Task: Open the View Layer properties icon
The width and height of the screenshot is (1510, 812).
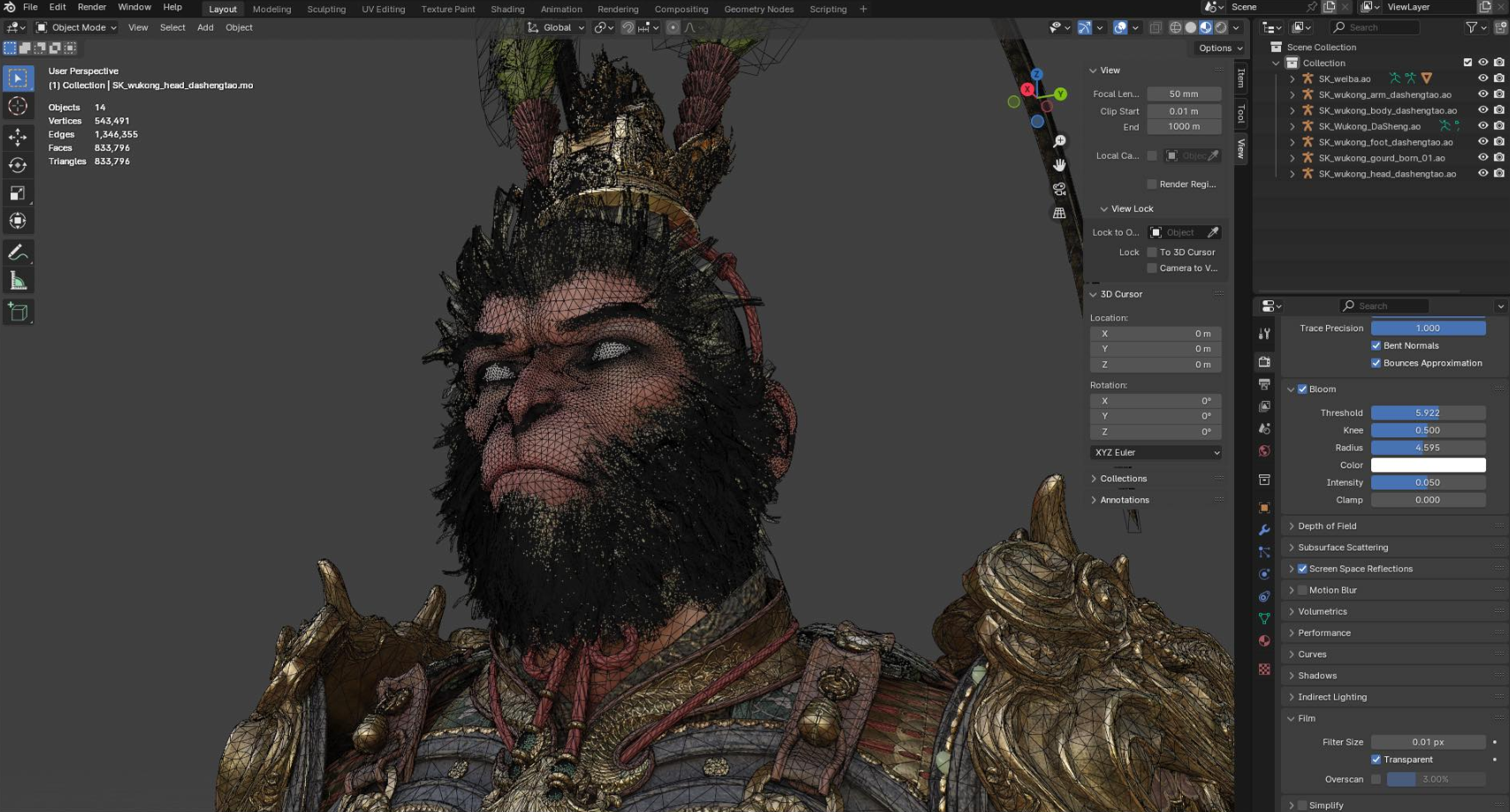Action: (x=1264, y=406)
